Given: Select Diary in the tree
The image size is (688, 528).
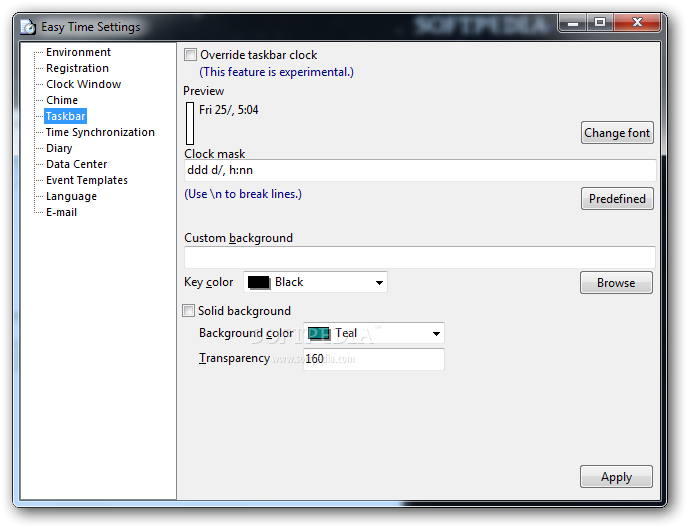Looking at the screenshot, I should point(59,148).
